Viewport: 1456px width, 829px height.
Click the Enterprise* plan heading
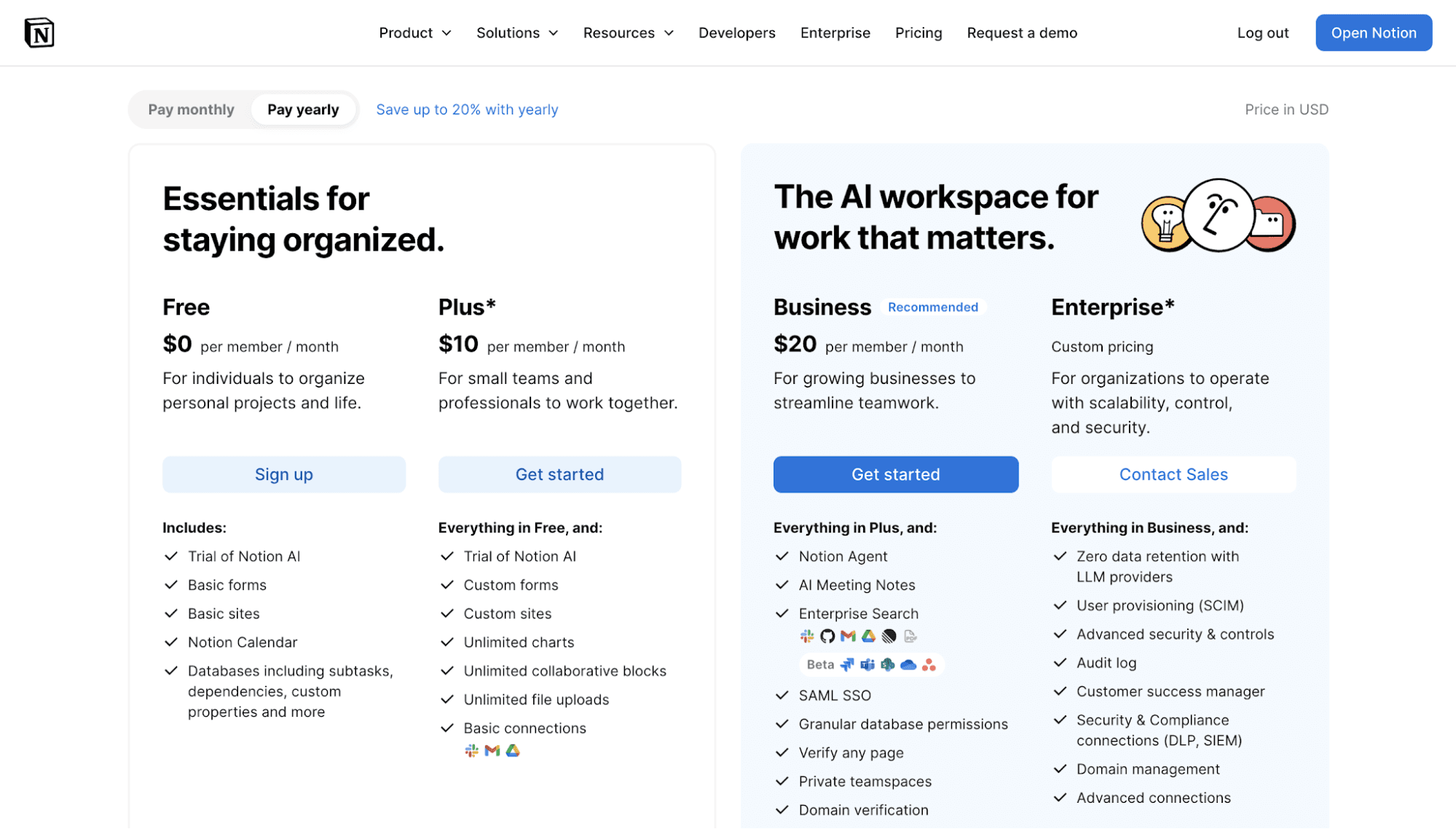1113,307
